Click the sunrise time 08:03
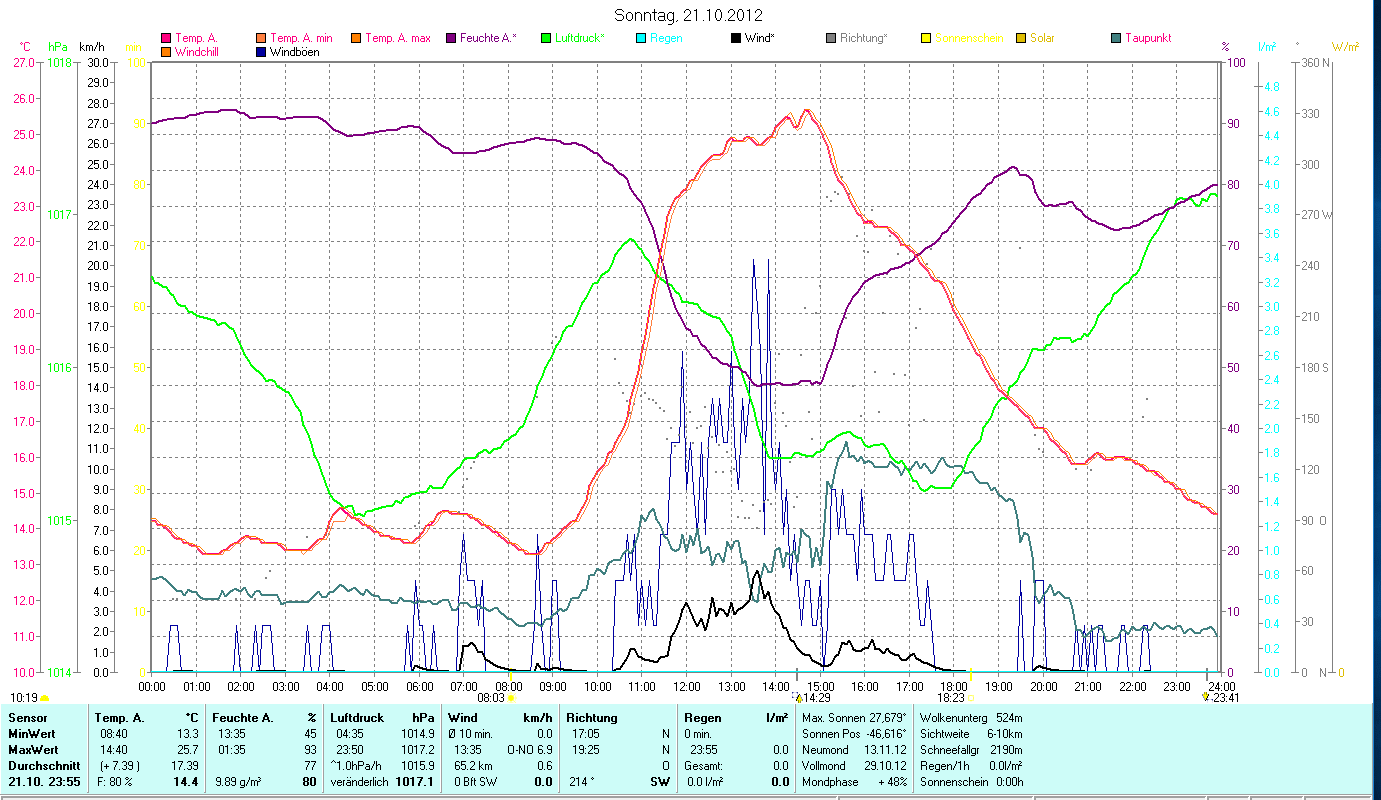The image size is (1381, 800). [491, 698]
